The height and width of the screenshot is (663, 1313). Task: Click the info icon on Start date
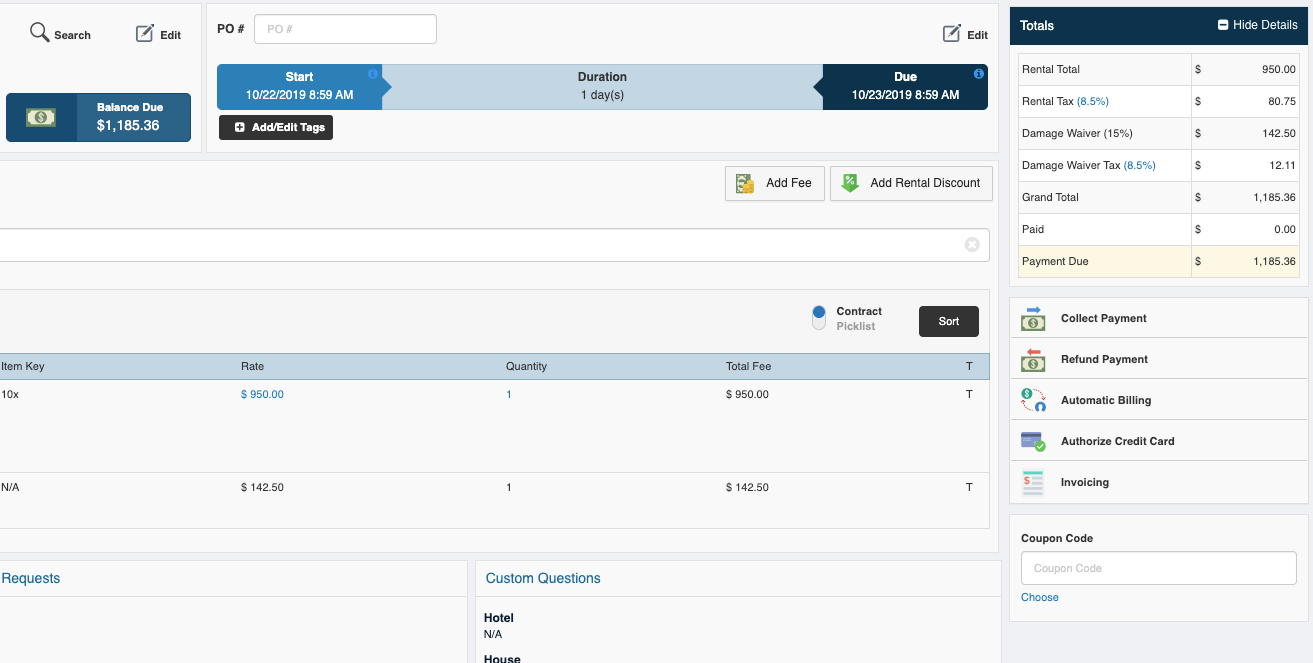373,74
